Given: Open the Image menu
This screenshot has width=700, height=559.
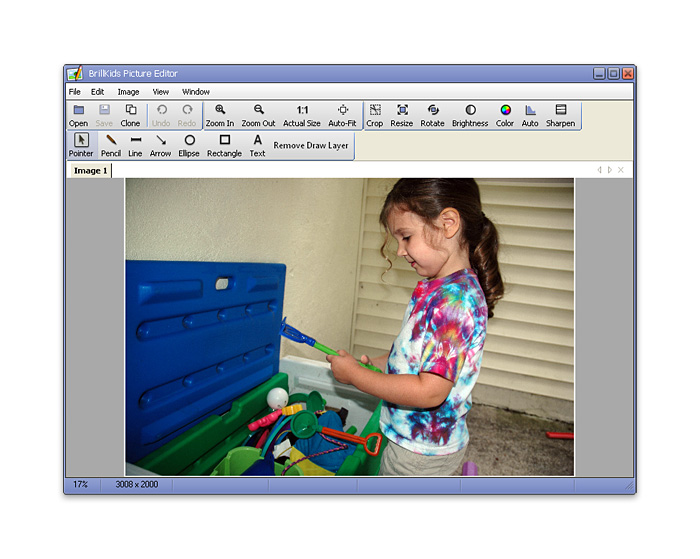Looking at the screenshot, I should 129,92.
